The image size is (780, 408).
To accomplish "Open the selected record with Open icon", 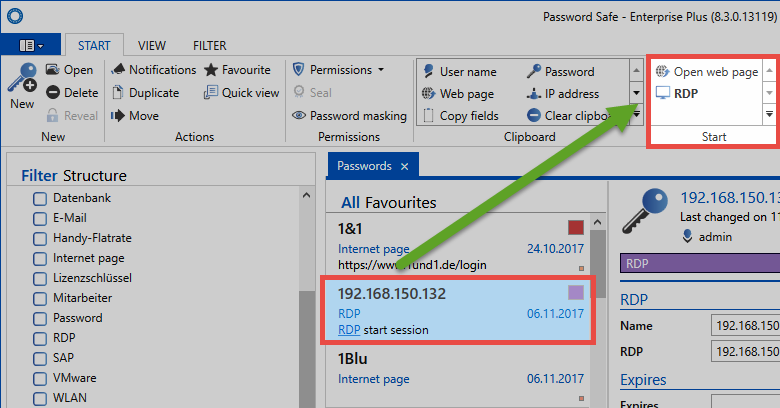I will pyautogui.click(x=69, y=70).
